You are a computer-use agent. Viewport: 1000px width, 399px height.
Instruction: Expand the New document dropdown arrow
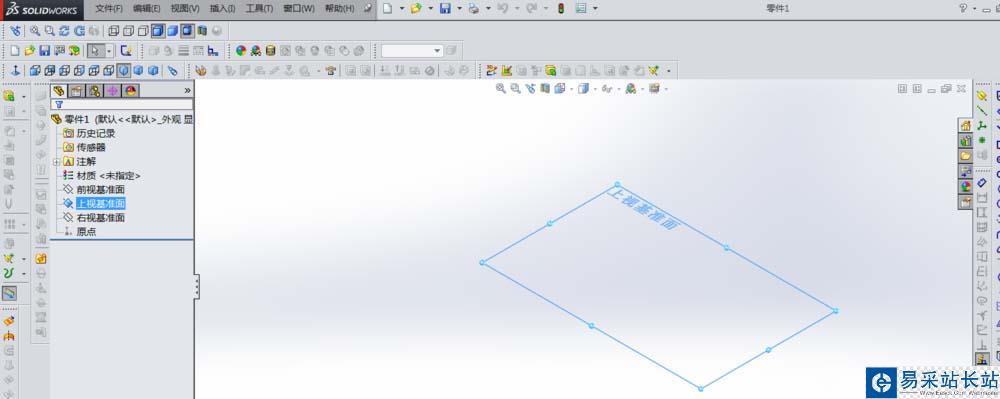402,8
